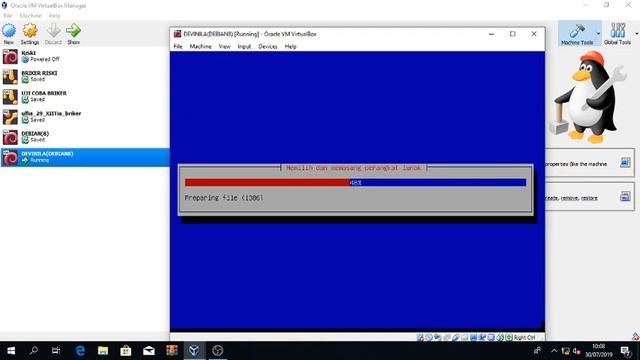Viewport: 640px width, 360px height.
Task: Open Windows taskbar search
Action: coord(34,351)
